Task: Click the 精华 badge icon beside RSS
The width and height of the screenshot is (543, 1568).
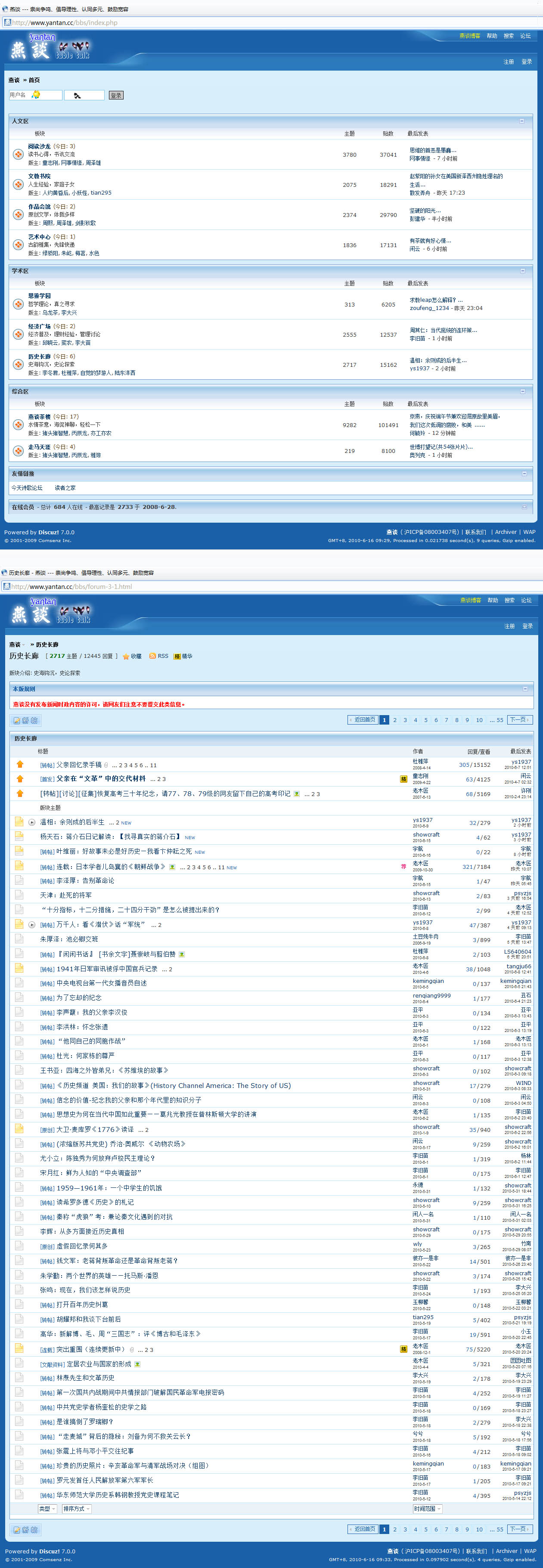Action: pos(177,656)
